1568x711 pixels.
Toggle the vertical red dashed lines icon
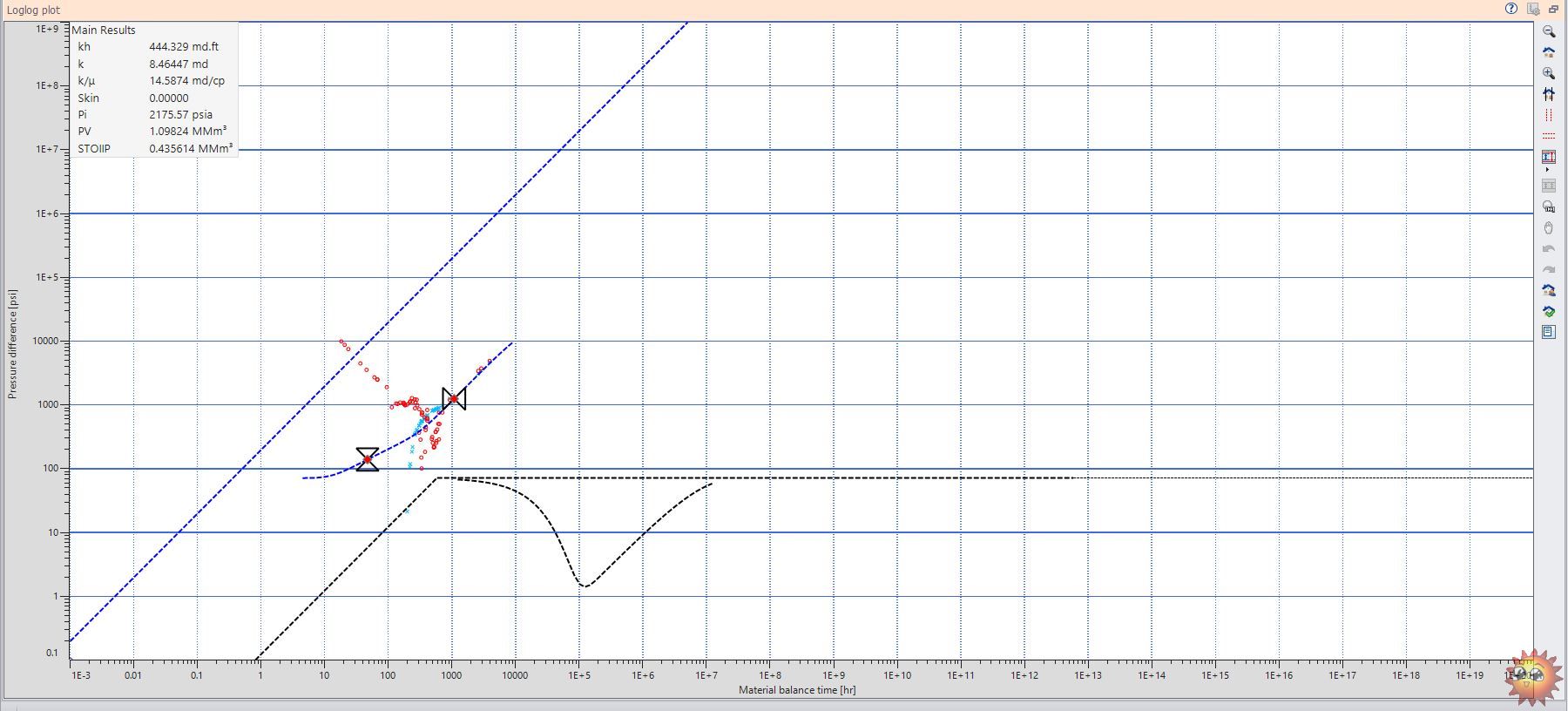[x=1549, y=115]
